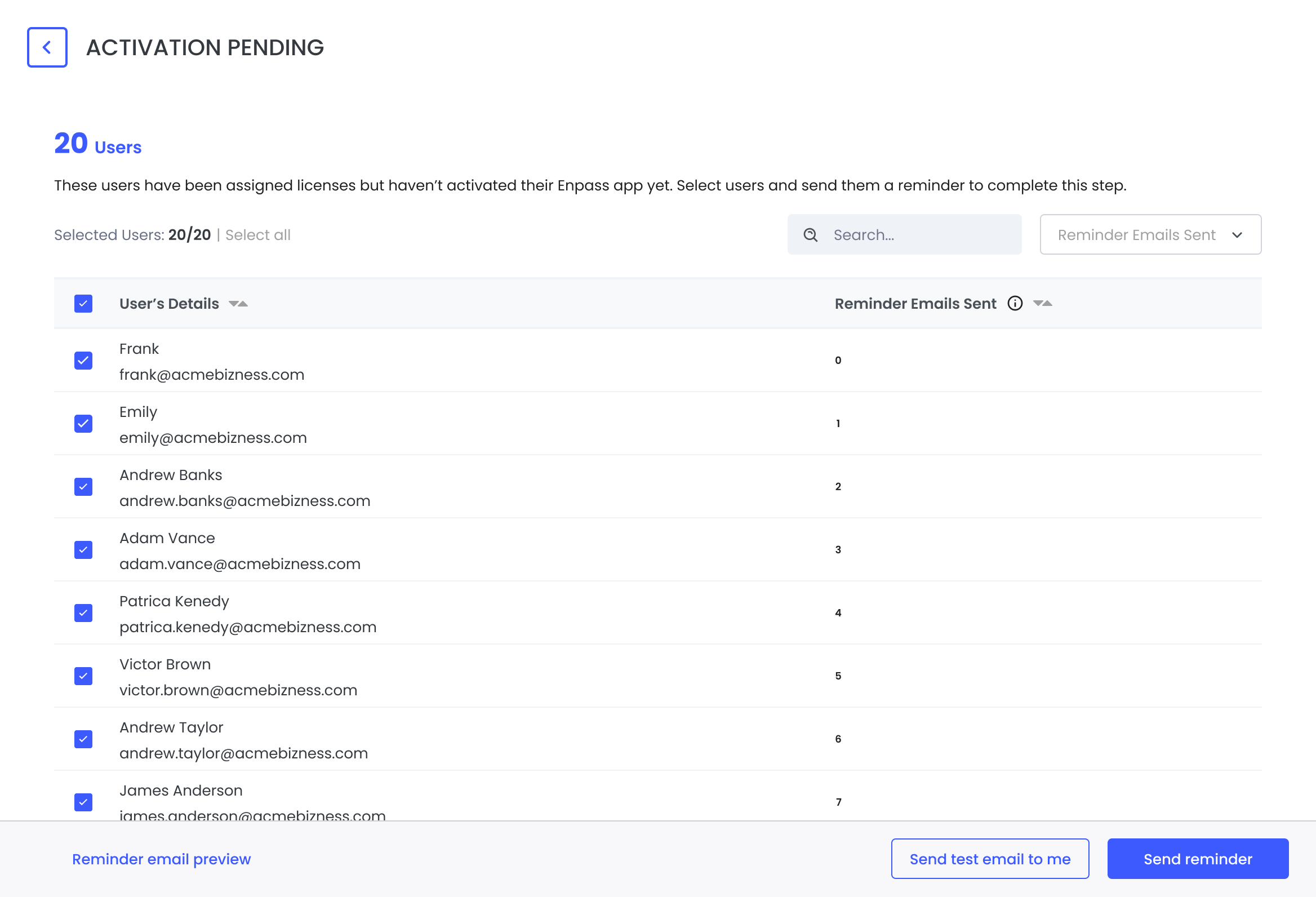This screenshot has width=1316, height=897.
Task: Deselect Andrew Banks
Action: point(83,487)
